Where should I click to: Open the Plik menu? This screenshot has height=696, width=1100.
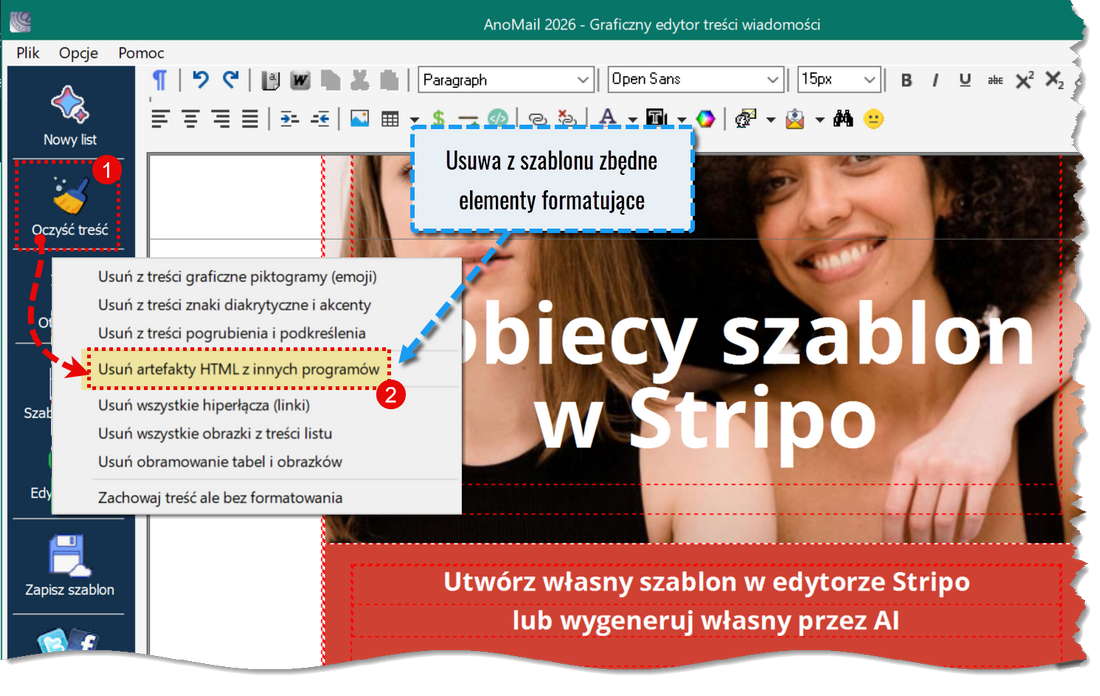point(27,53)
